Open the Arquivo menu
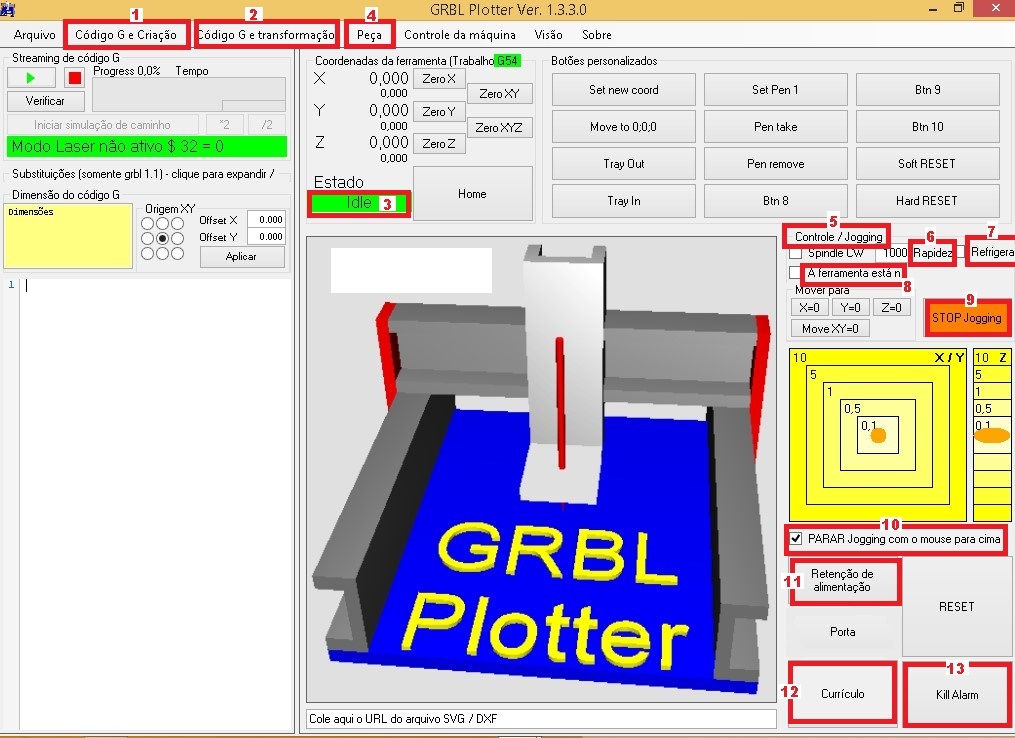Image resolution: width=1015 pixels, height=738 pixels. coord(34,35)
